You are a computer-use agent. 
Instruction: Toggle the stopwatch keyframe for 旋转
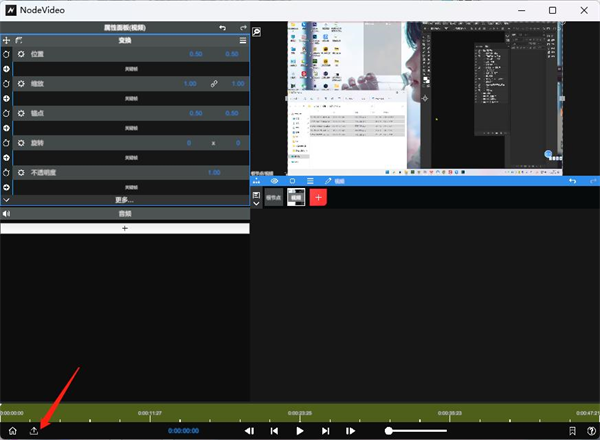[6, 143]
